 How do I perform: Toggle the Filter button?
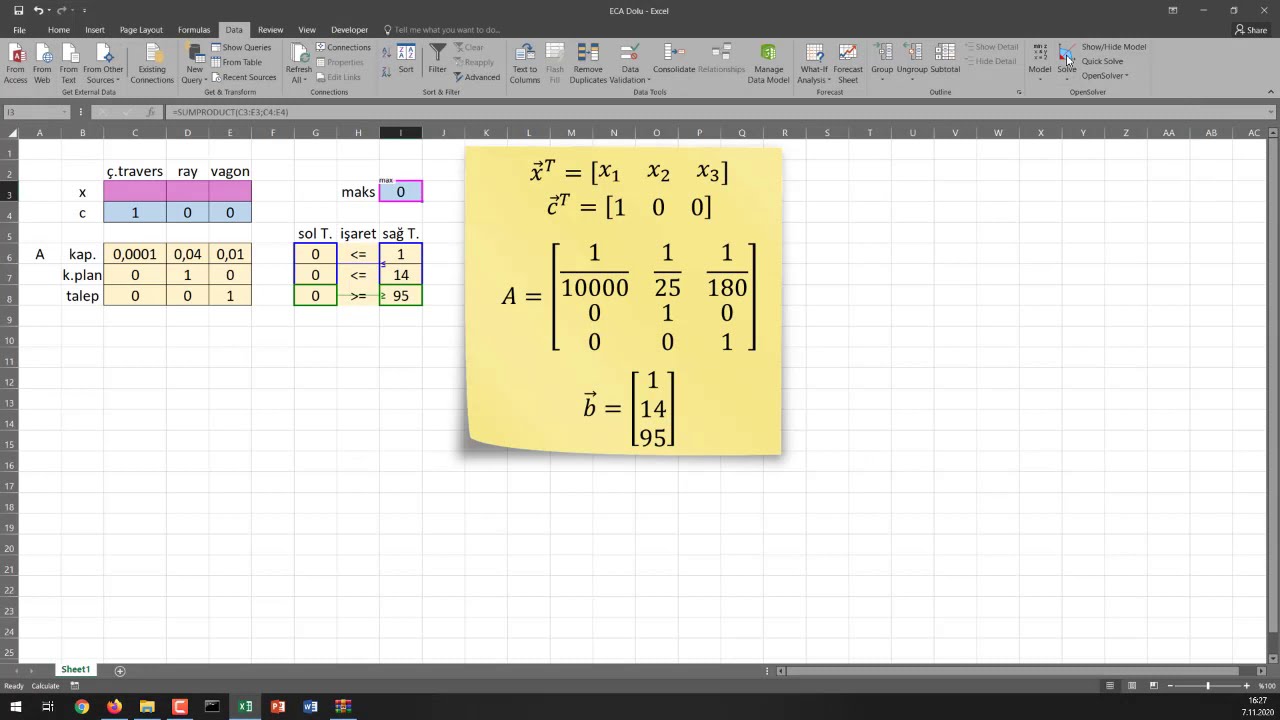click(x=437, y=59)
